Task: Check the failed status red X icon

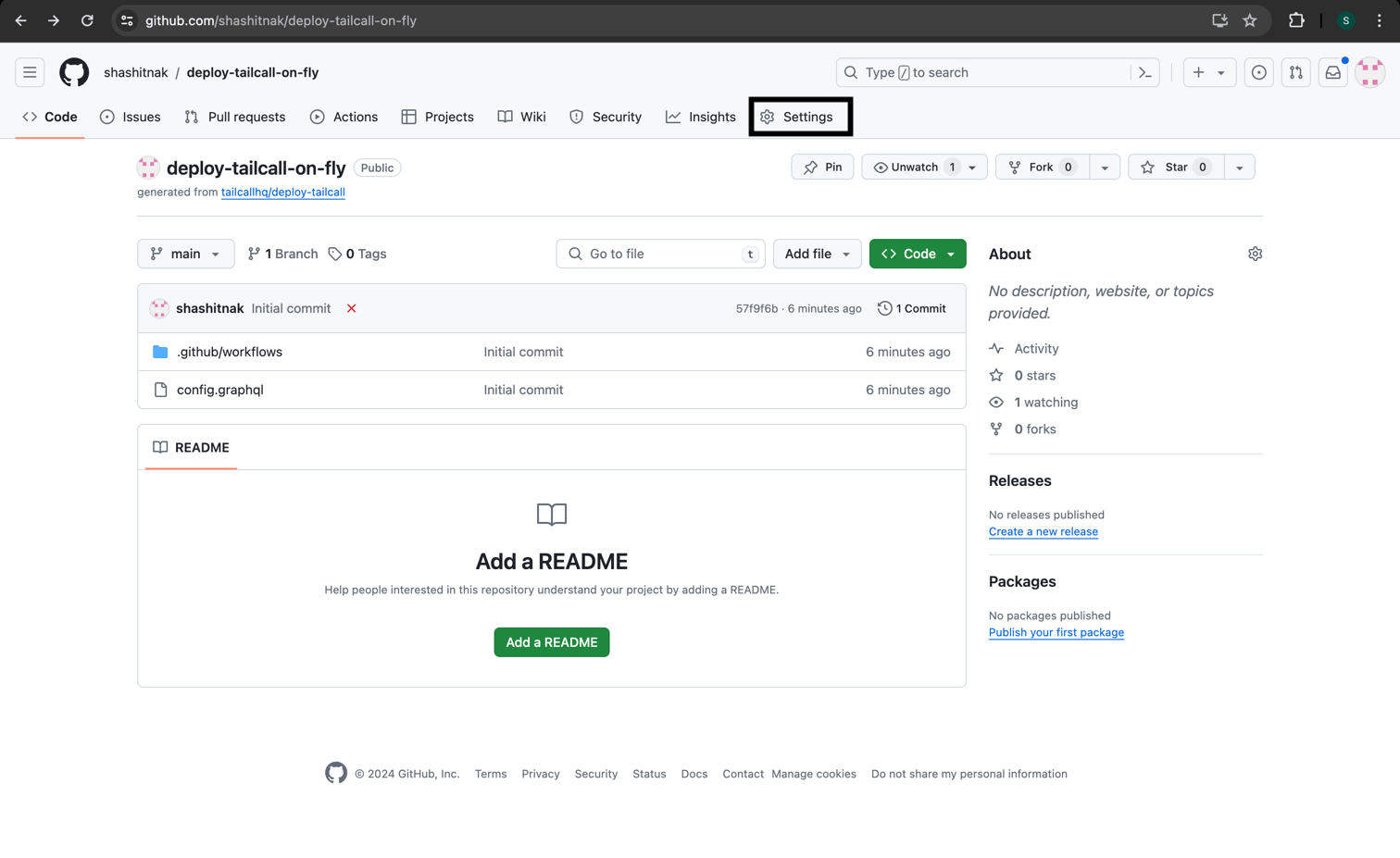Action: 352,308
